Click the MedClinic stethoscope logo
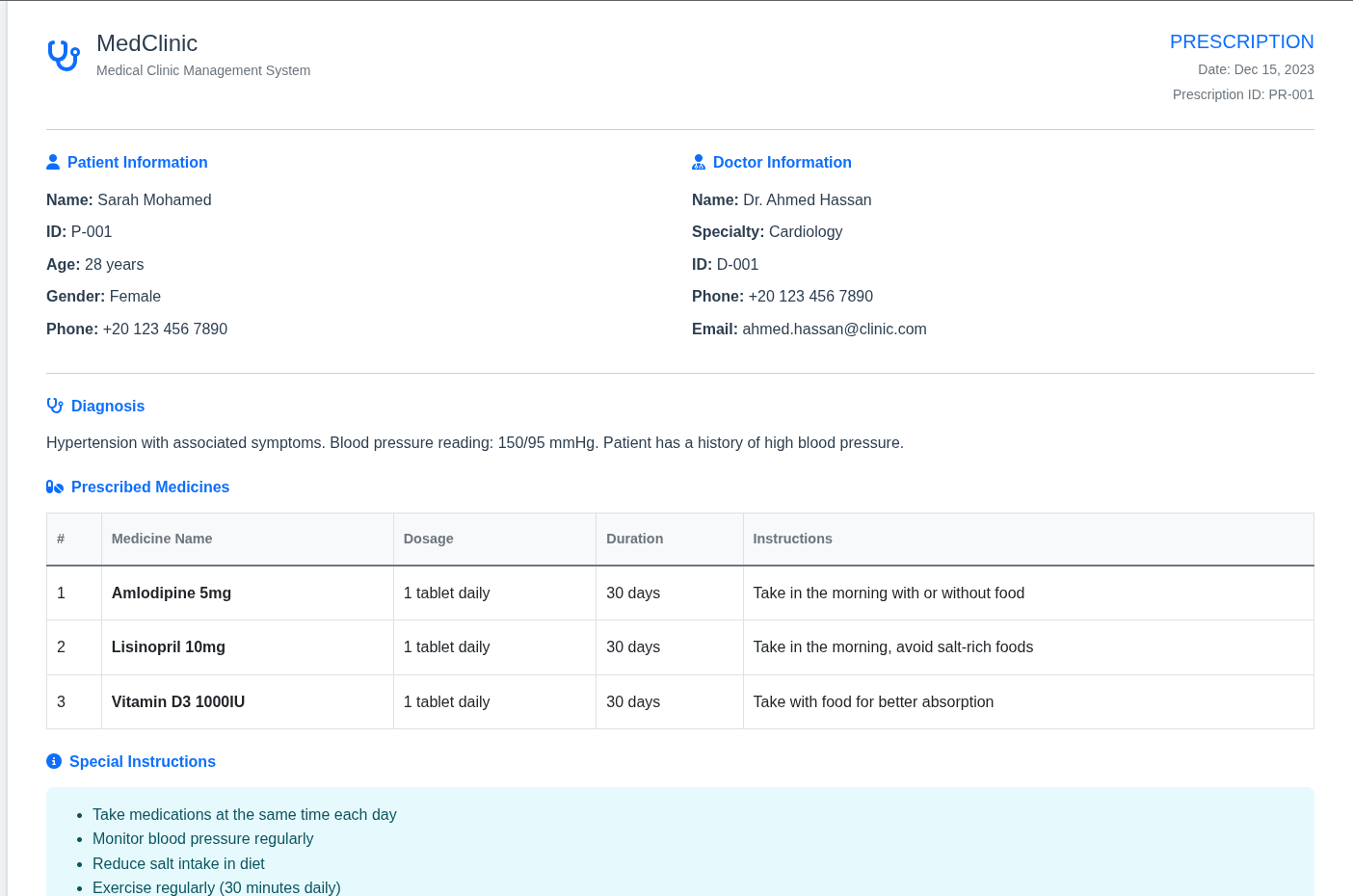Viewport: 1353px width, 896px height. tap(64, 56)
